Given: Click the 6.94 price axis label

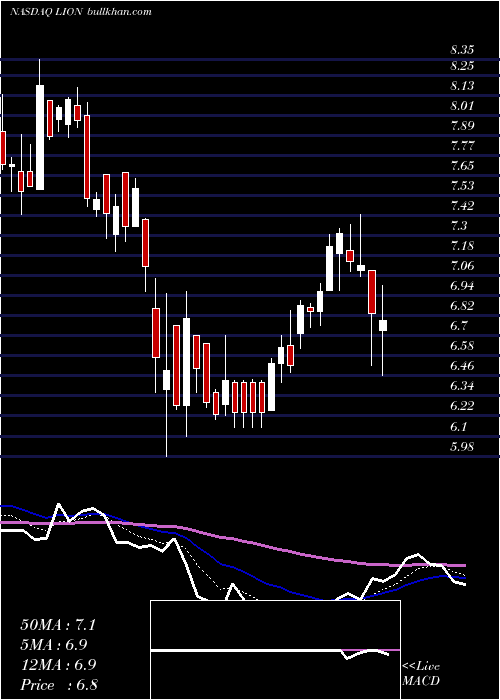Looking at the screenshot, I should (462, 286).
